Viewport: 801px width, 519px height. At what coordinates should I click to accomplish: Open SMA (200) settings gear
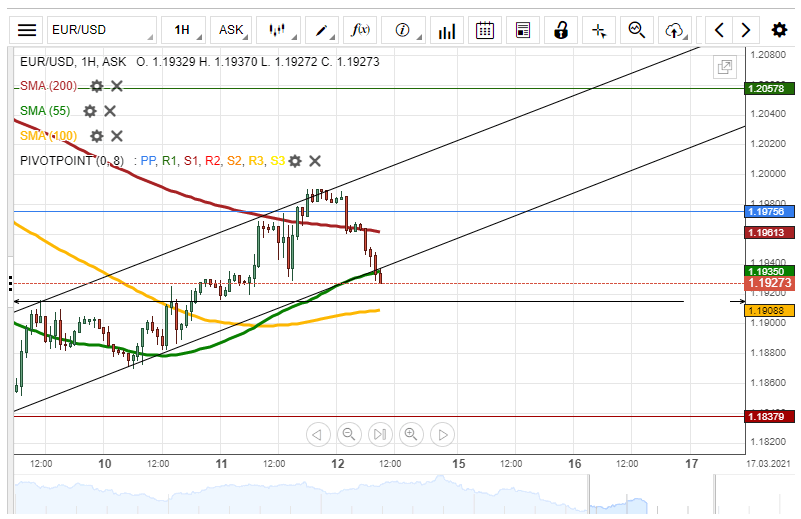(97, 86)
